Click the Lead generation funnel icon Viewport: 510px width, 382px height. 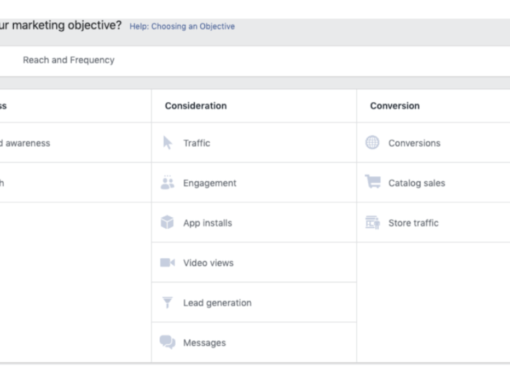(167, 302)
